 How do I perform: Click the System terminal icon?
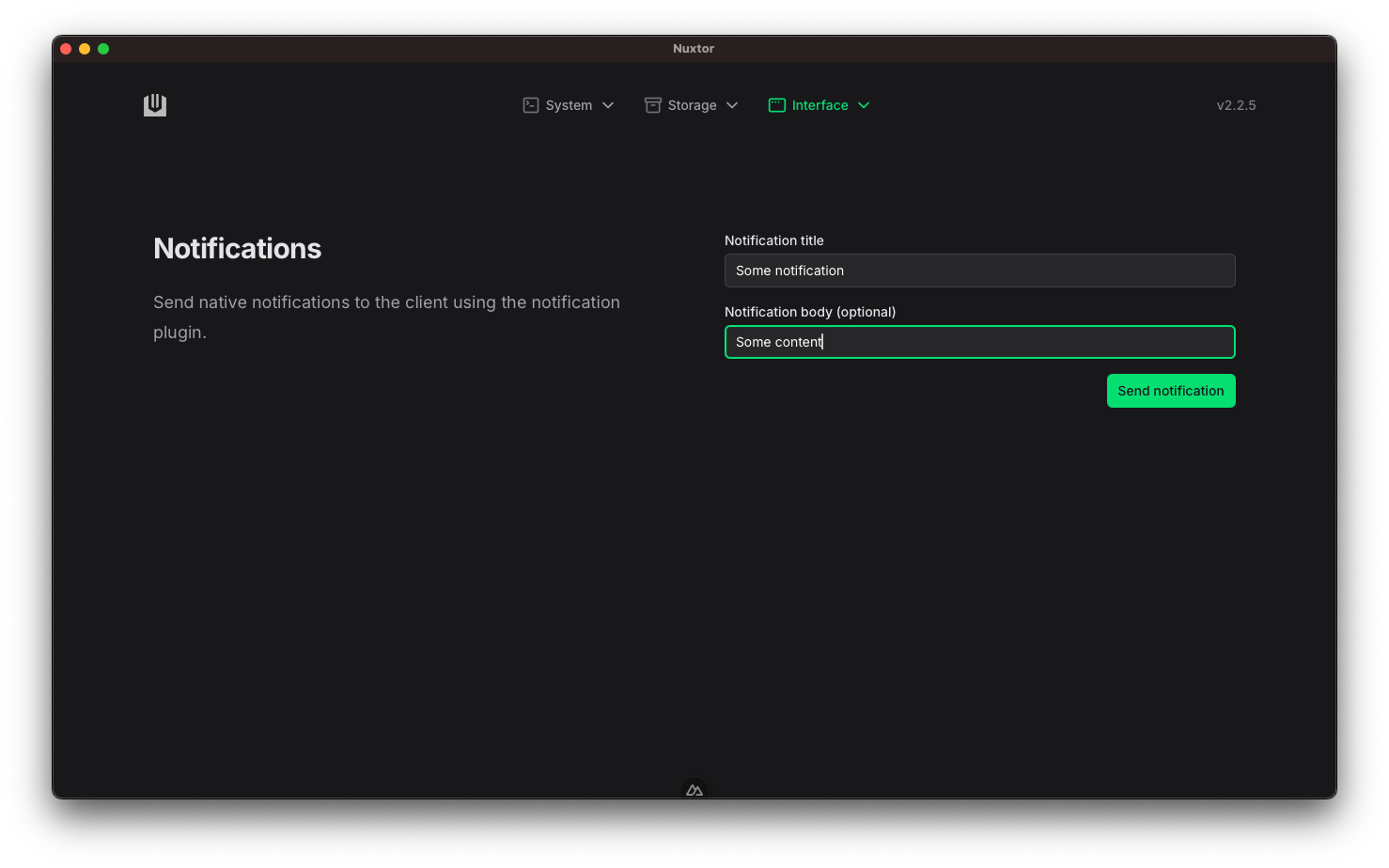530,105
